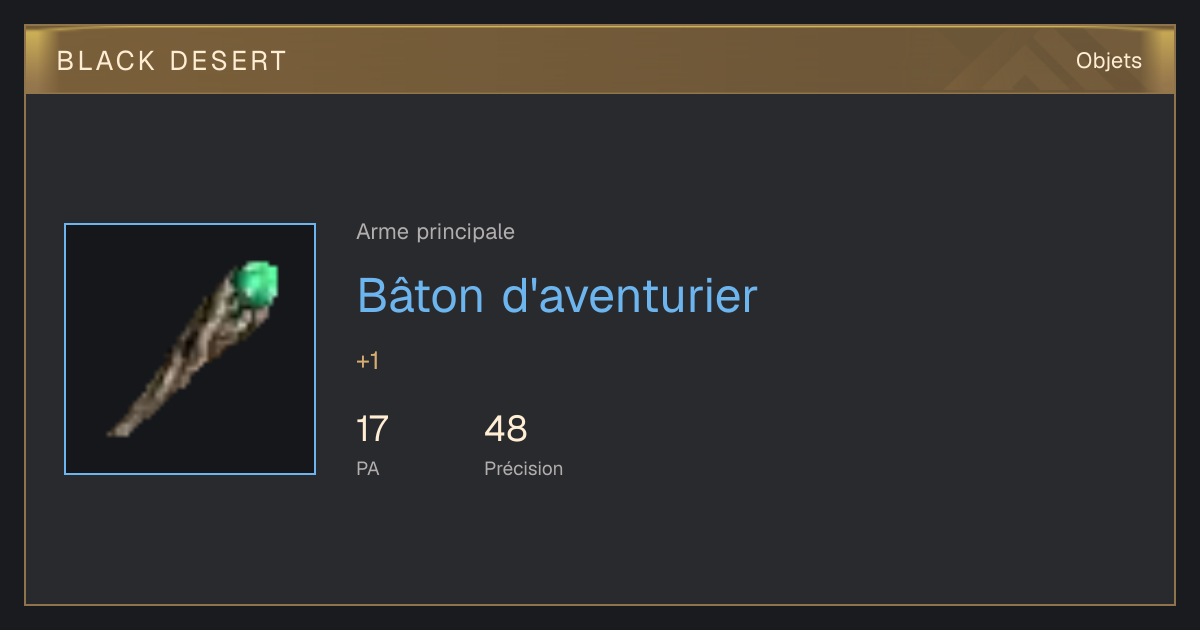1200x630 pixels.
Task: Click the Précision stat label
Action: [x=524, y=468]
